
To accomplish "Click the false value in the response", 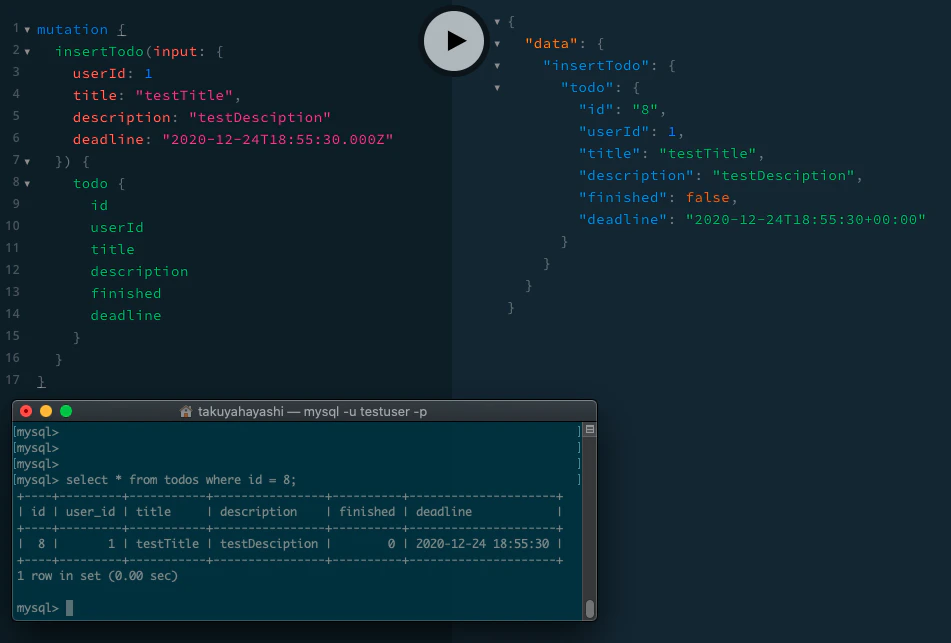I will tap(708, 198).
